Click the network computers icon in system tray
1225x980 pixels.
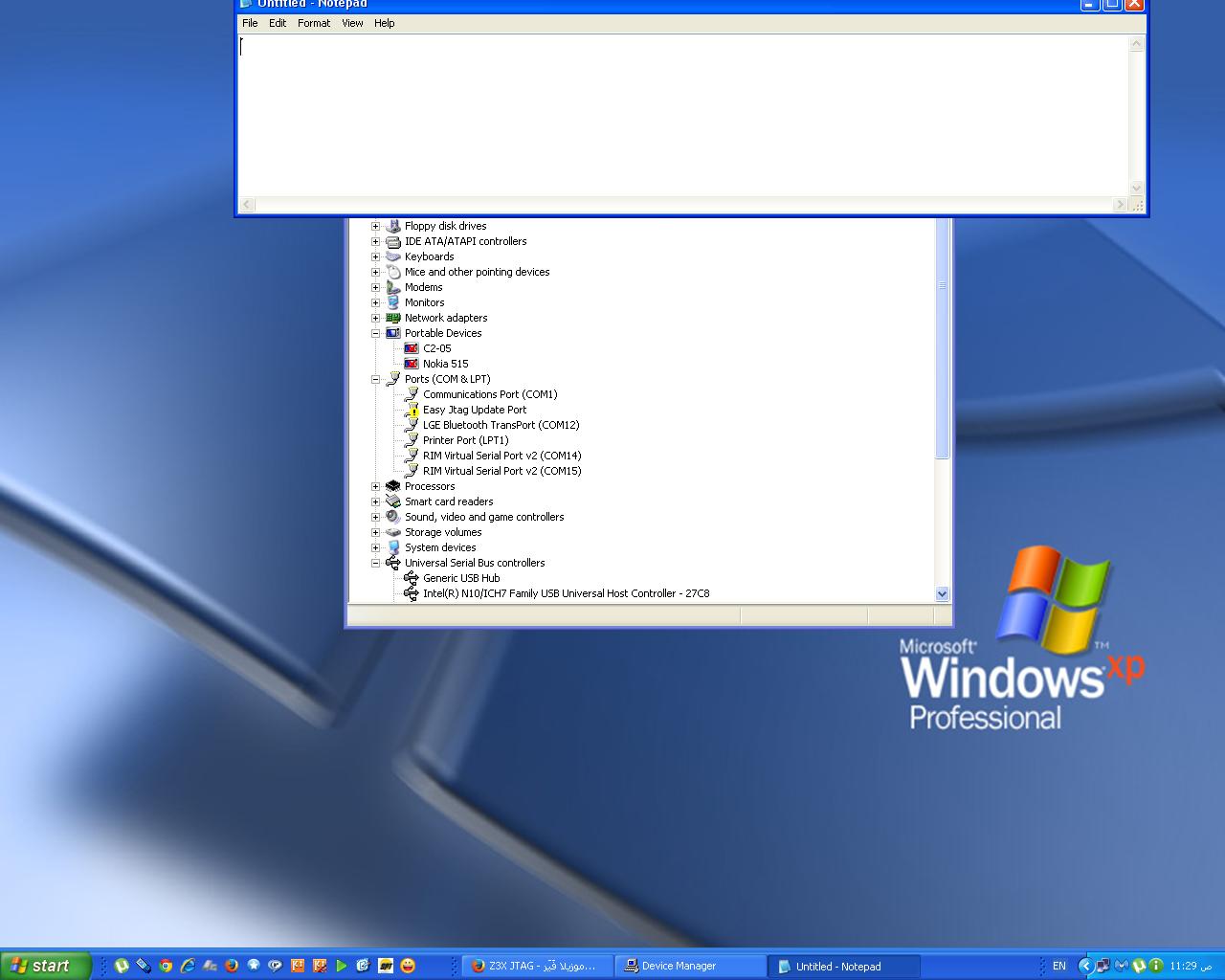(x=1103, y=966)
